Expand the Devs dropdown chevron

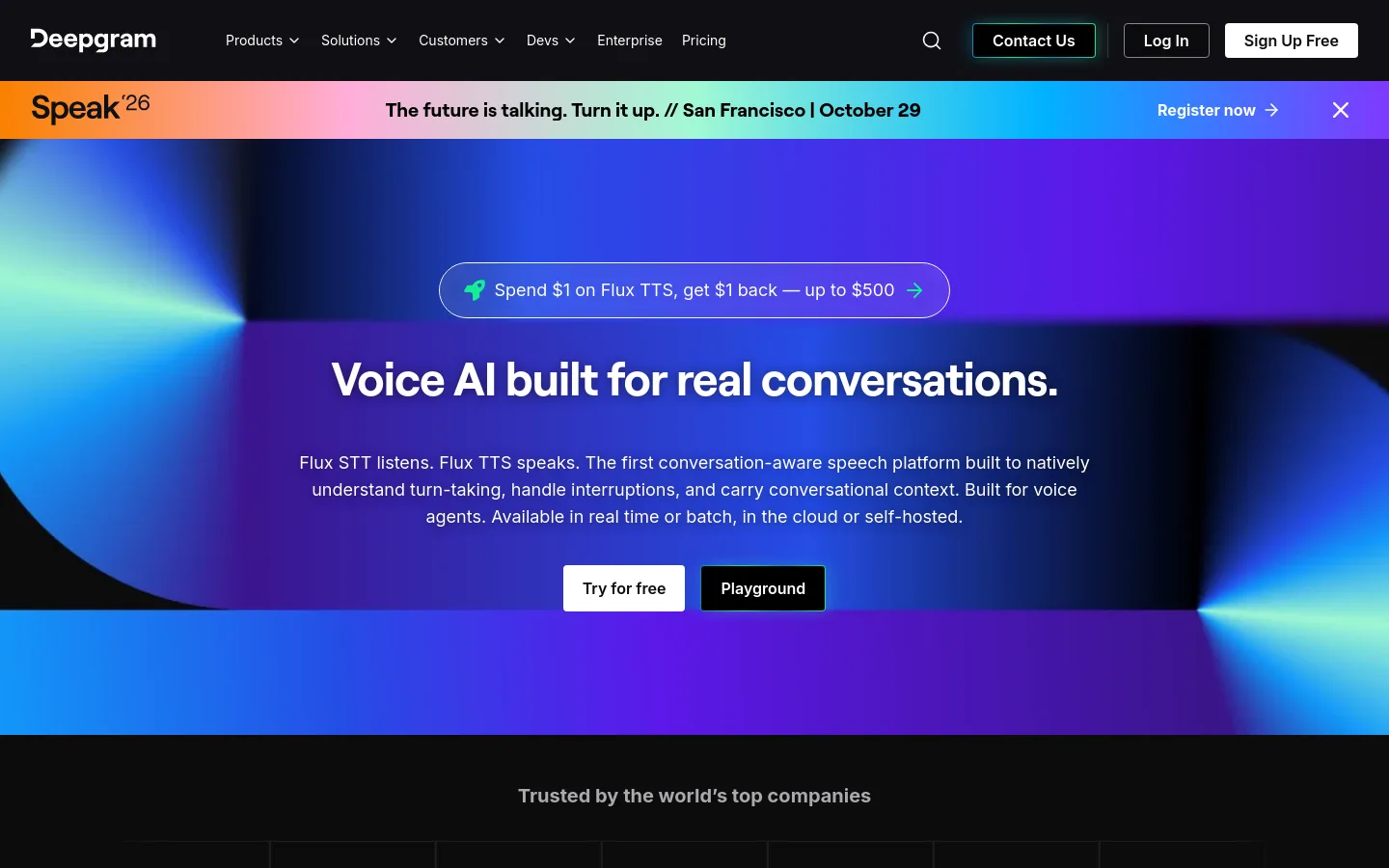tap(570, 41)
